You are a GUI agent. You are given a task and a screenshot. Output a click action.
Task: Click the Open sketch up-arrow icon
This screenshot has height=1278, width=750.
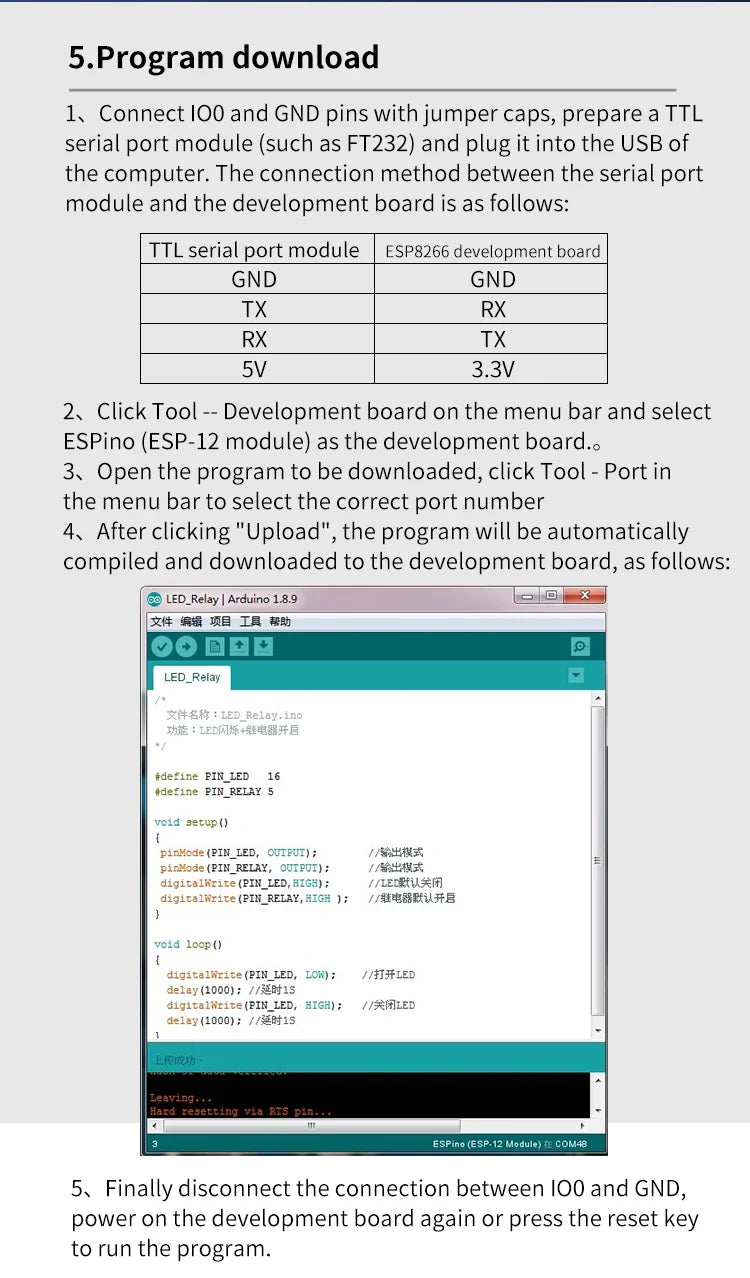(239, 647)
